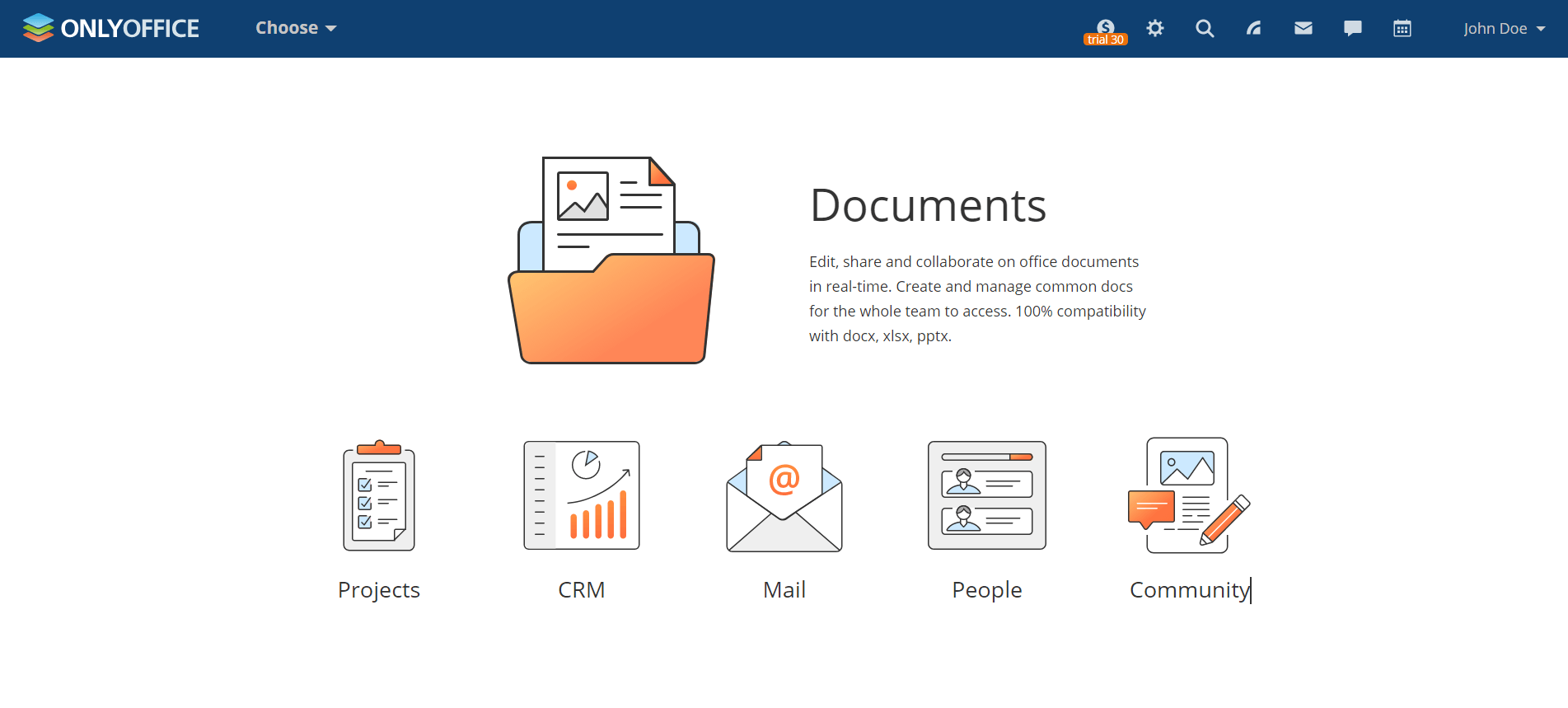Image resolution: width=1568 pixels, height=708 pixels.
Task: Click the Projects label
Action: 379,590
